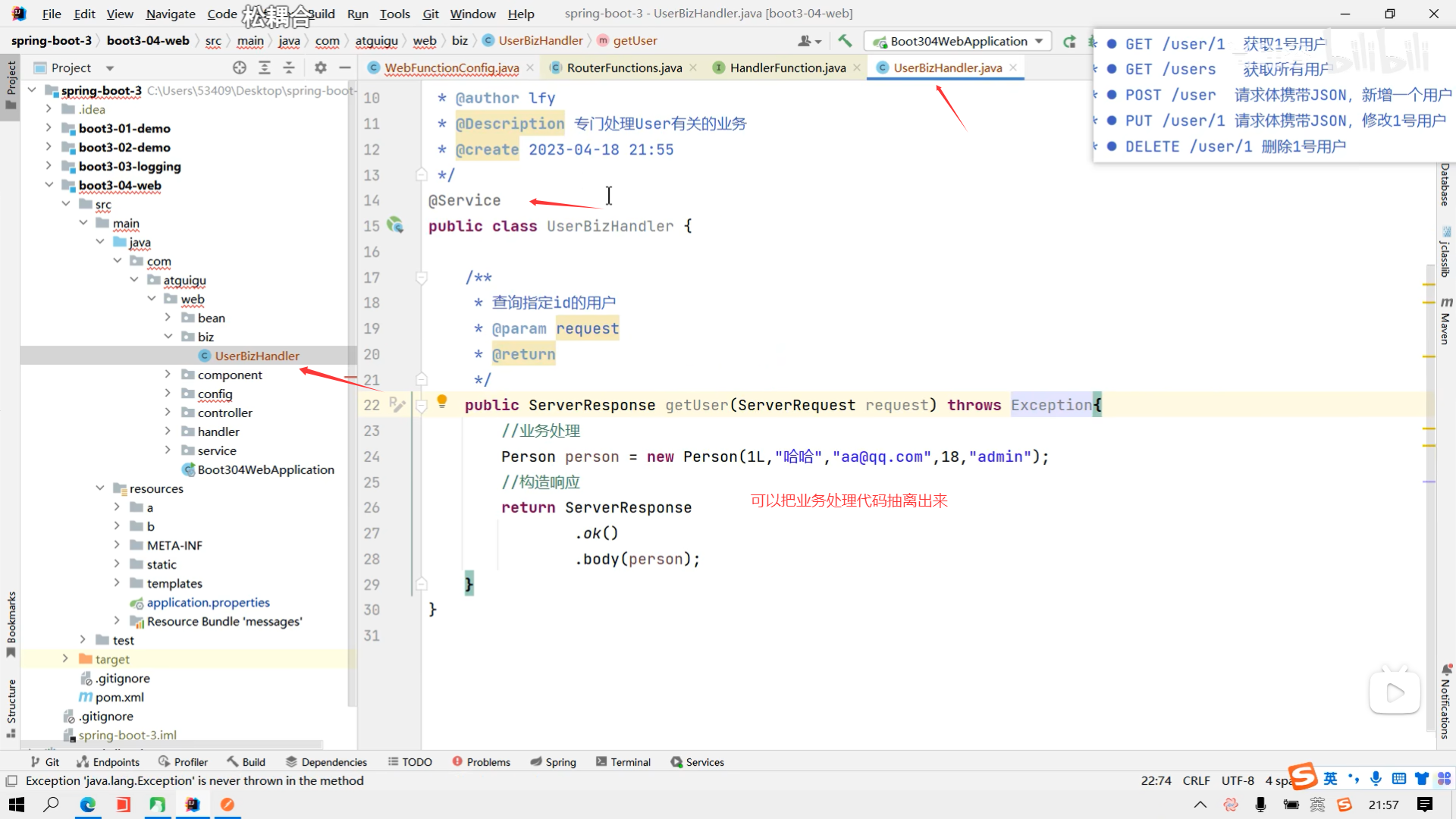The height and width of the screenshot is (819, 1456).
Task: Click the Select Opened File target icon
Action: coord(240,67)
